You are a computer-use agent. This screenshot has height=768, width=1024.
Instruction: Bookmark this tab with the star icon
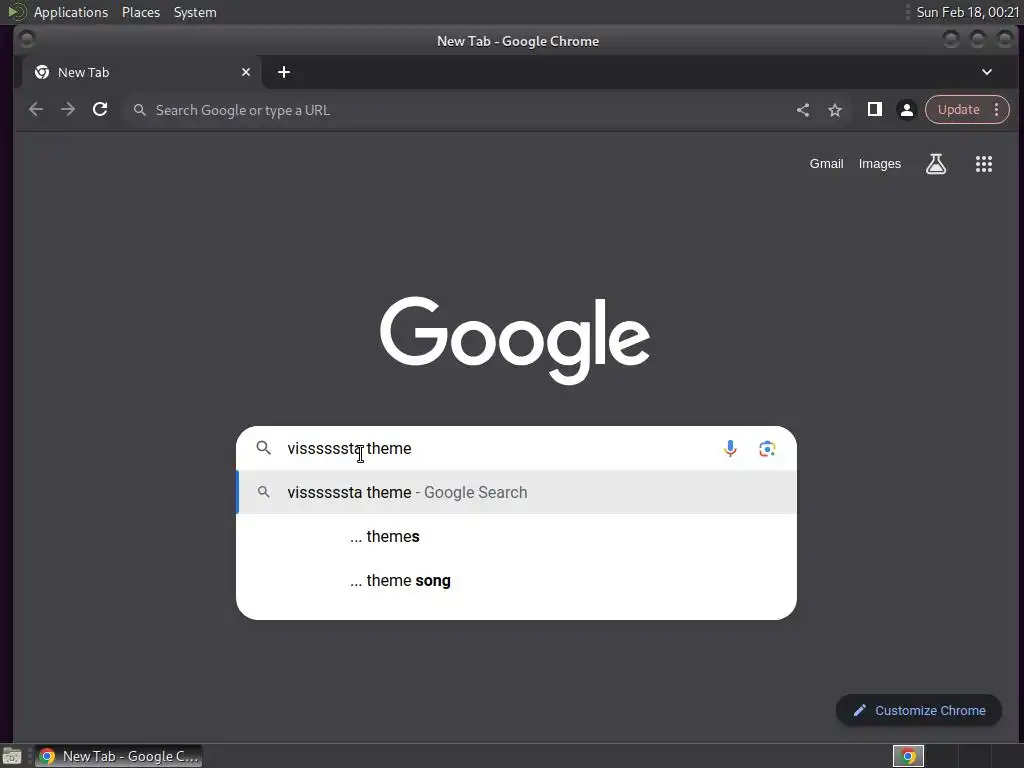(x=835, y=110)
